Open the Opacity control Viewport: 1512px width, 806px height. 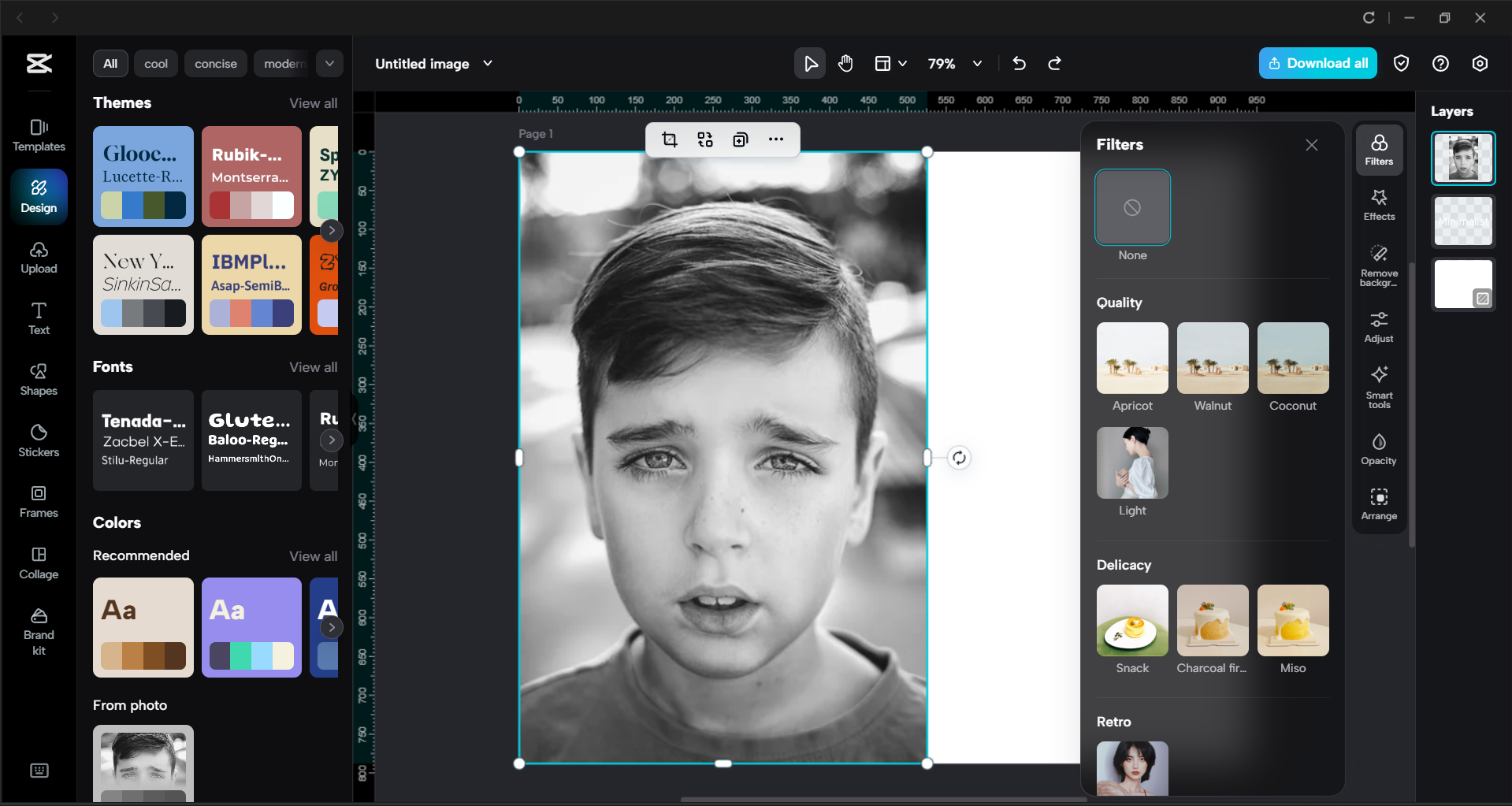pyautogui.click(x=1378, y=448)
